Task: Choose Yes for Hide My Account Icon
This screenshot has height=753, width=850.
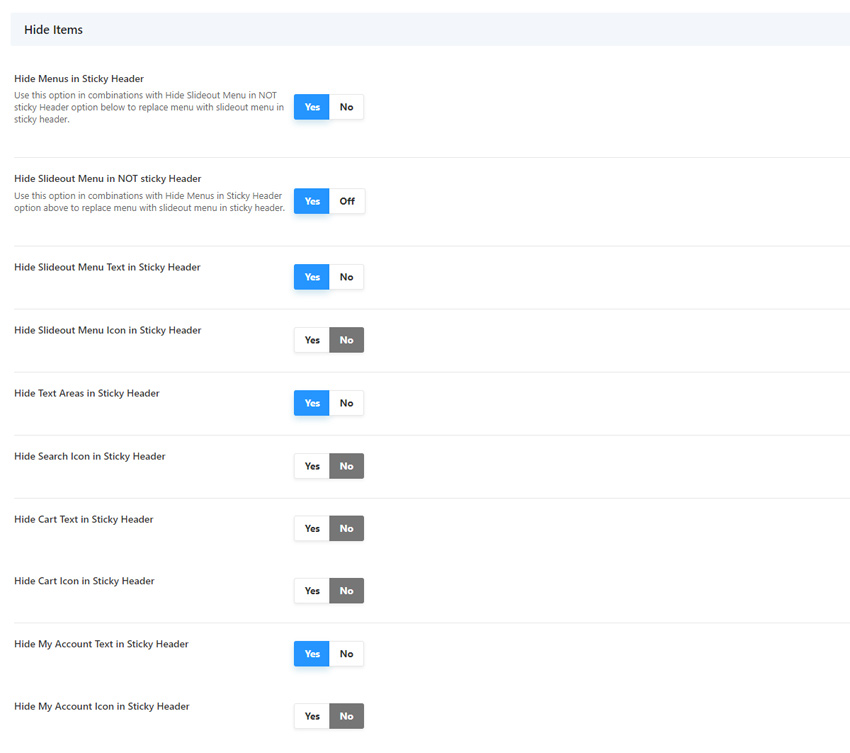Action: [312, 716]
